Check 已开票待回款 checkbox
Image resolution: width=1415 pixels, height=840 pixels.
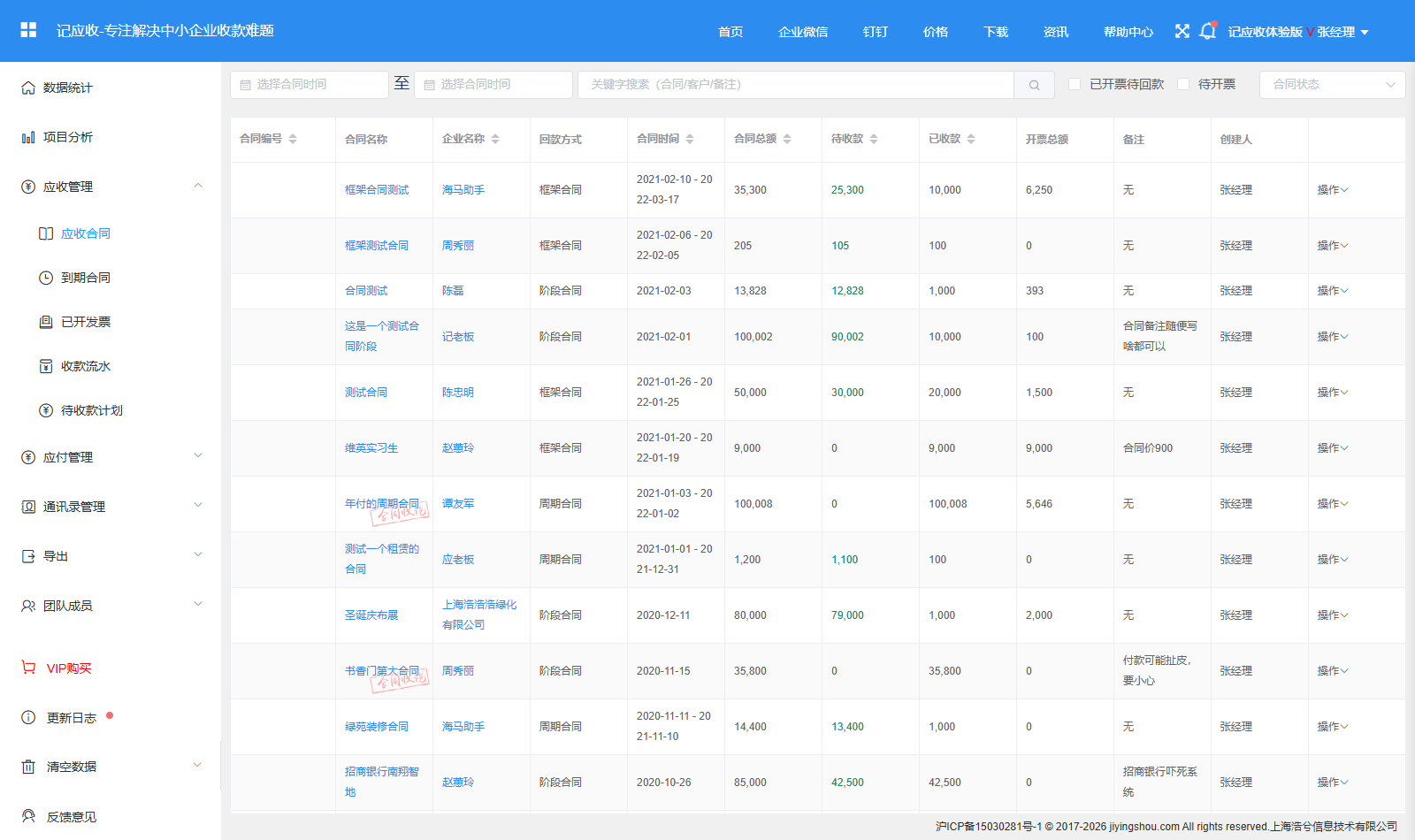click(1075, 84)
